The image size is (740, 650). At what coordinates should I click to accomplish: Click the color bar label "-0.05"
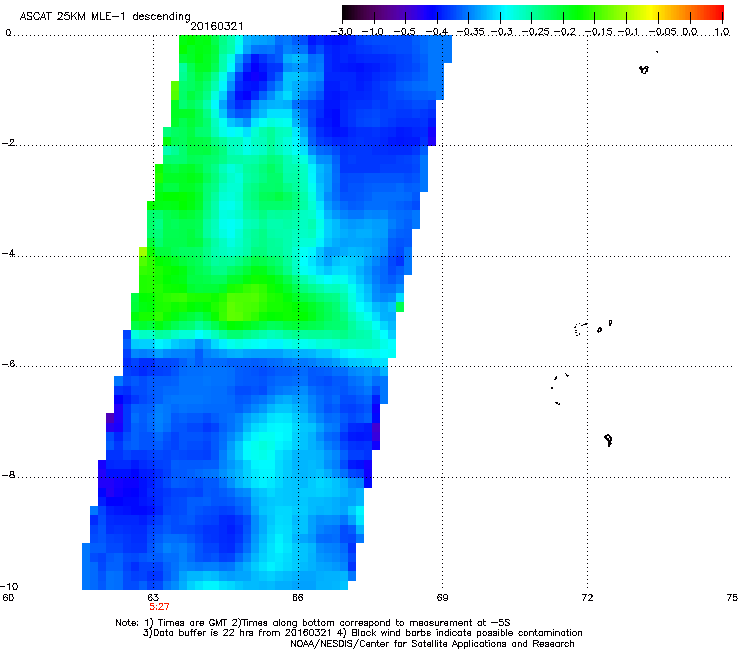coord(662,32)
